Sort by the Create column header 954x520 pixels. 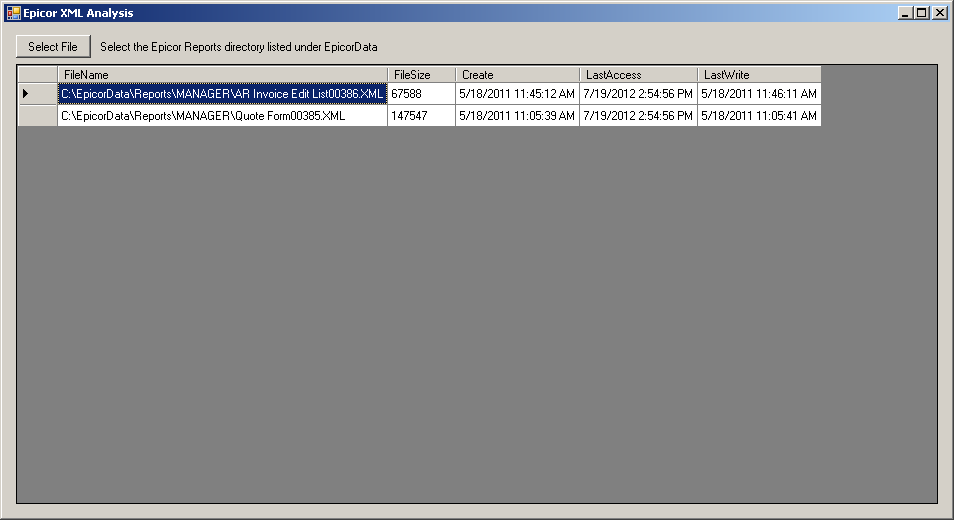pyautogui.click(x=517, y=75)
